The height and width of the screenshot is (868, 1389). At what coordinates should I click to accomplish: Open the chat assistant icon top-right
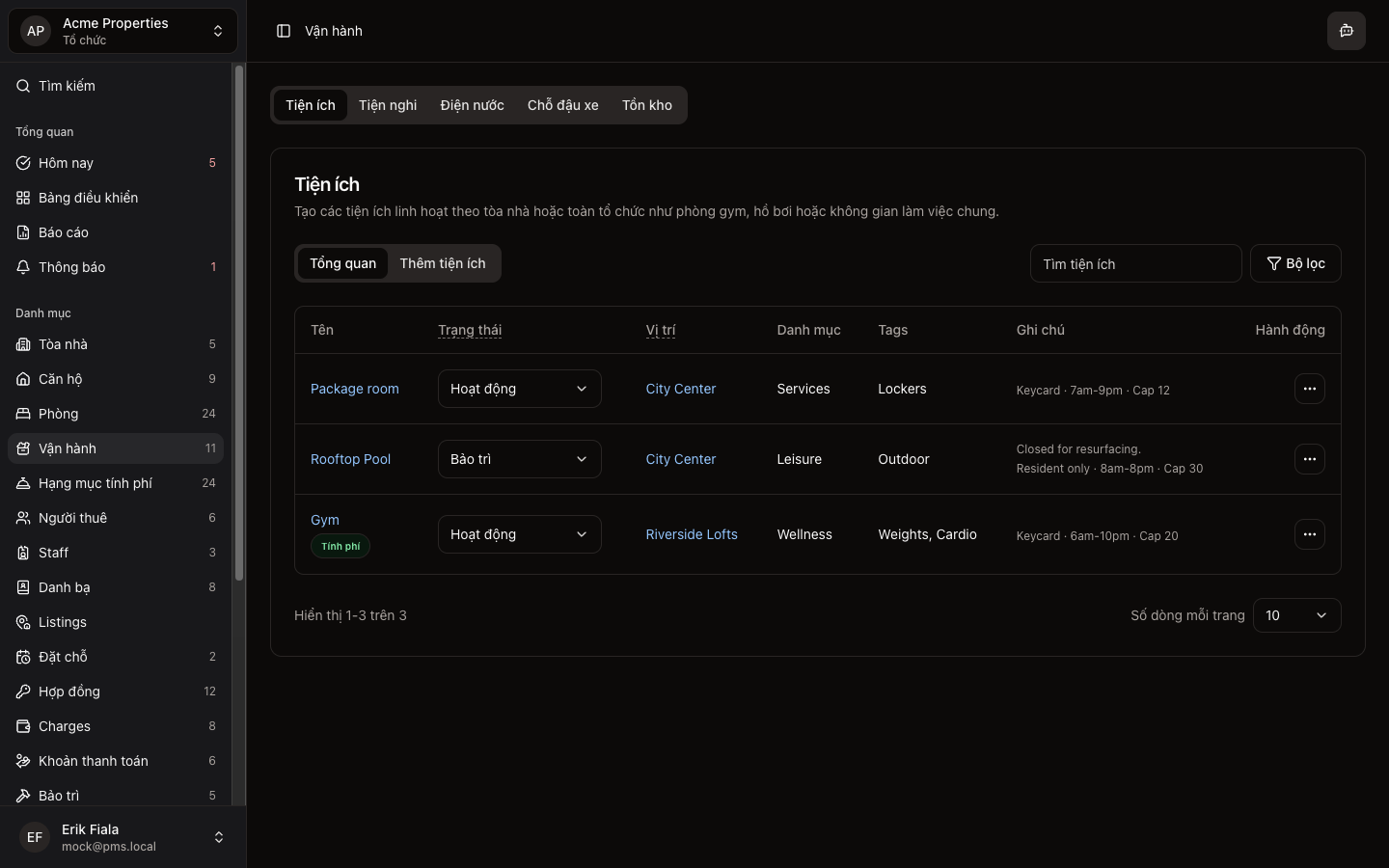pos(1346,31)
